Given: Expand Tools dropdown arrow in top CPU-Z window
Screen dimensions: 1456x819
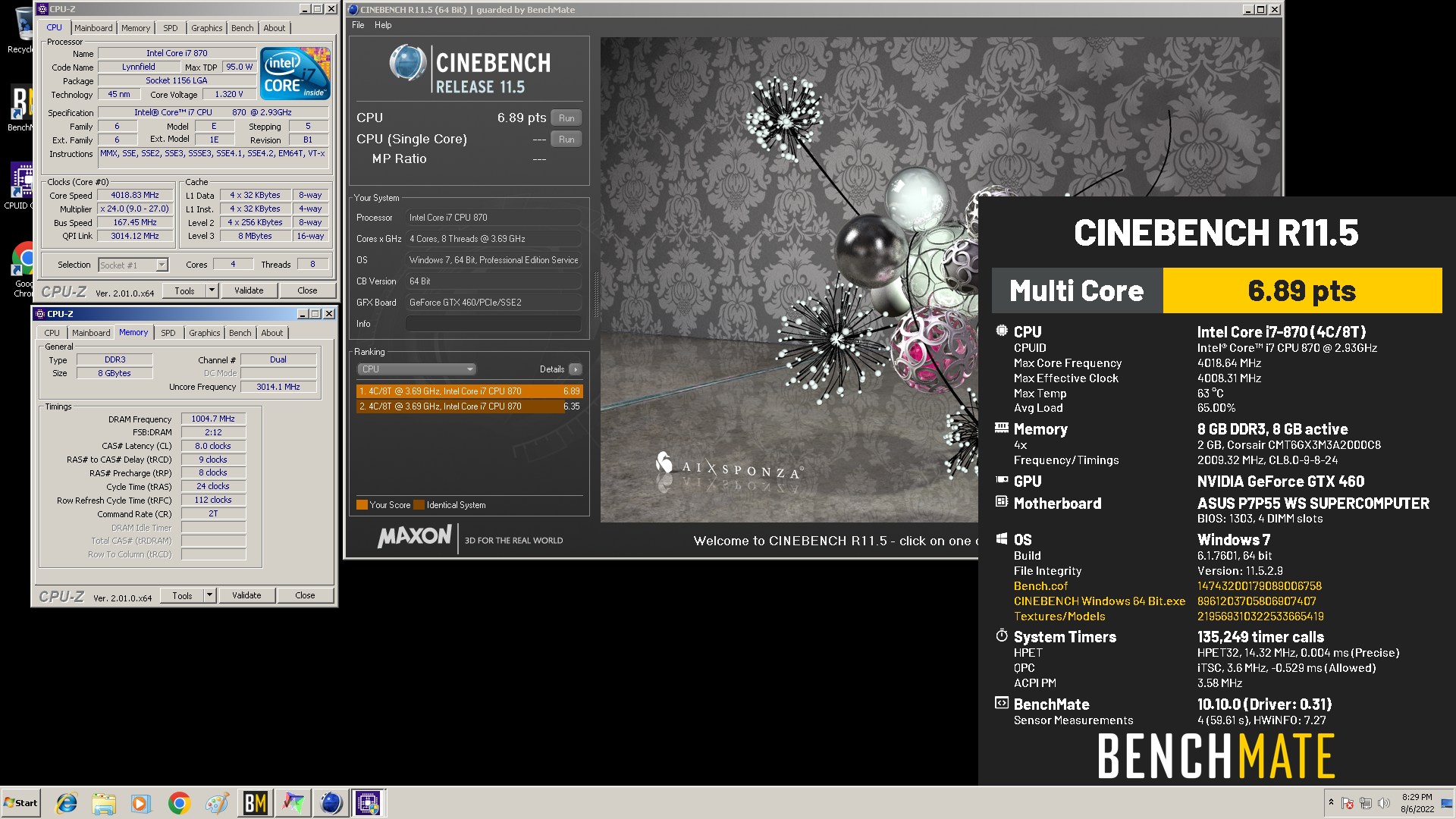Looking at the screenshot, I should [x=212, y=290].
